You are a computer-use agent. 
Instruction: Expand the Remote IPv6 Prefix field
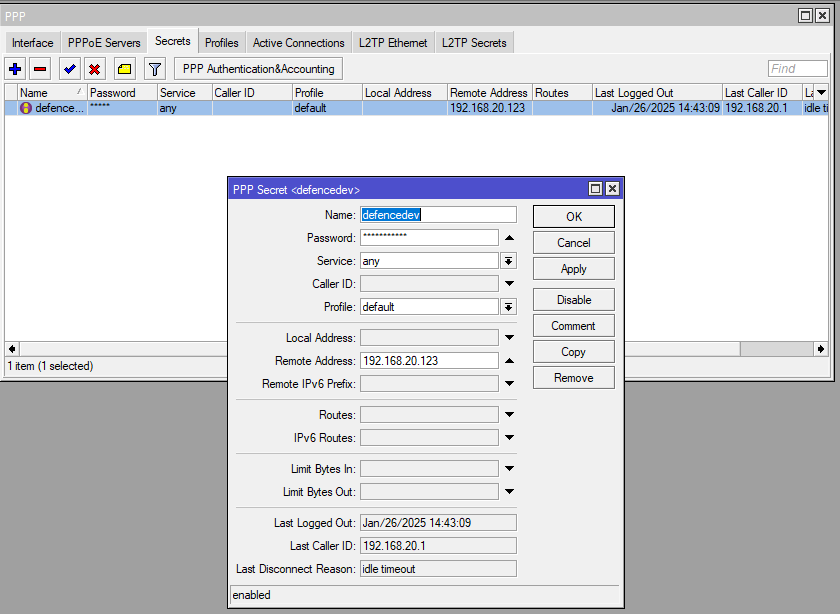pyautogui.click(x=509, y=384)
